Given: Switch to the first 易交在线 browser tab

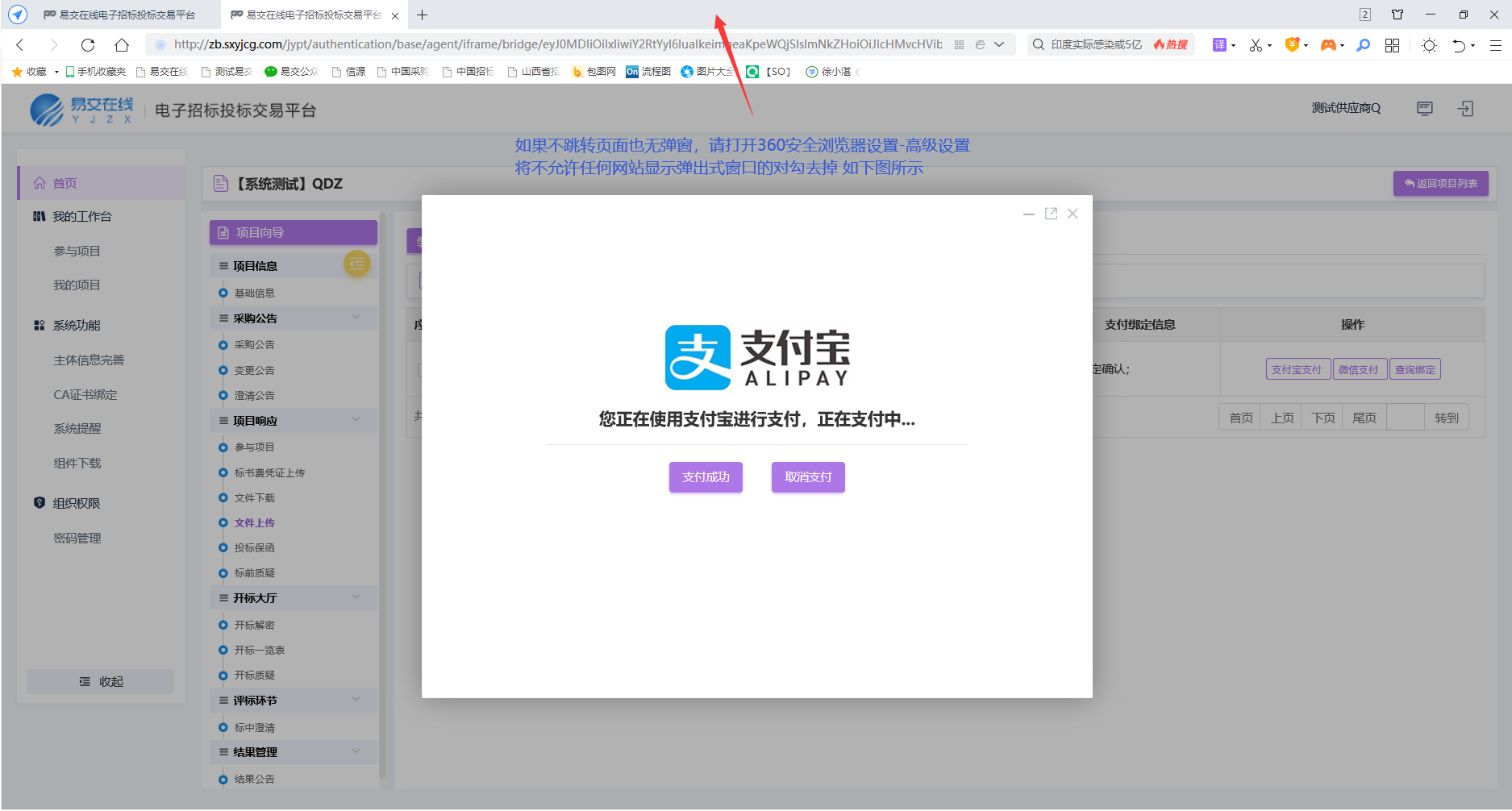Looking at the screenshot, I should [119, 15].
